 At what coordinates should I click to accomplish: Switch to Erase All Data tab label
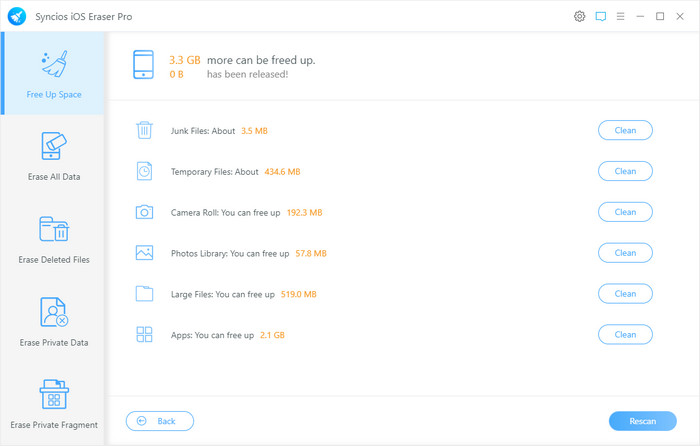[x=54, y=177]
